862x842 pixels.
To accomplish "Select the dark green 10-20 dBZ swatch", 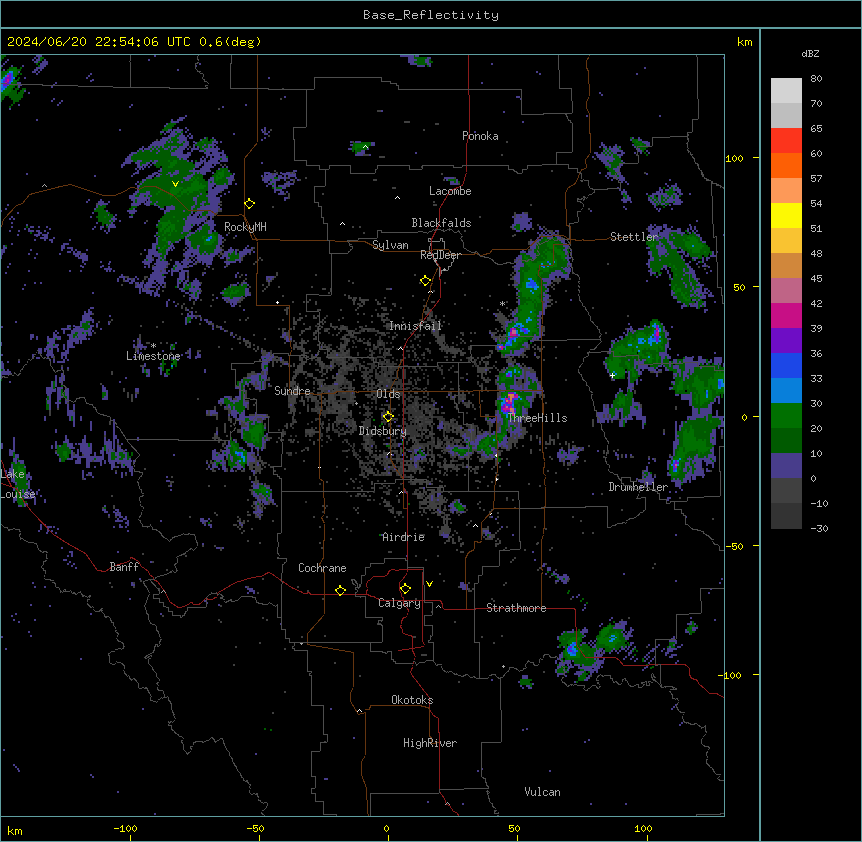I will pos(786,441).
